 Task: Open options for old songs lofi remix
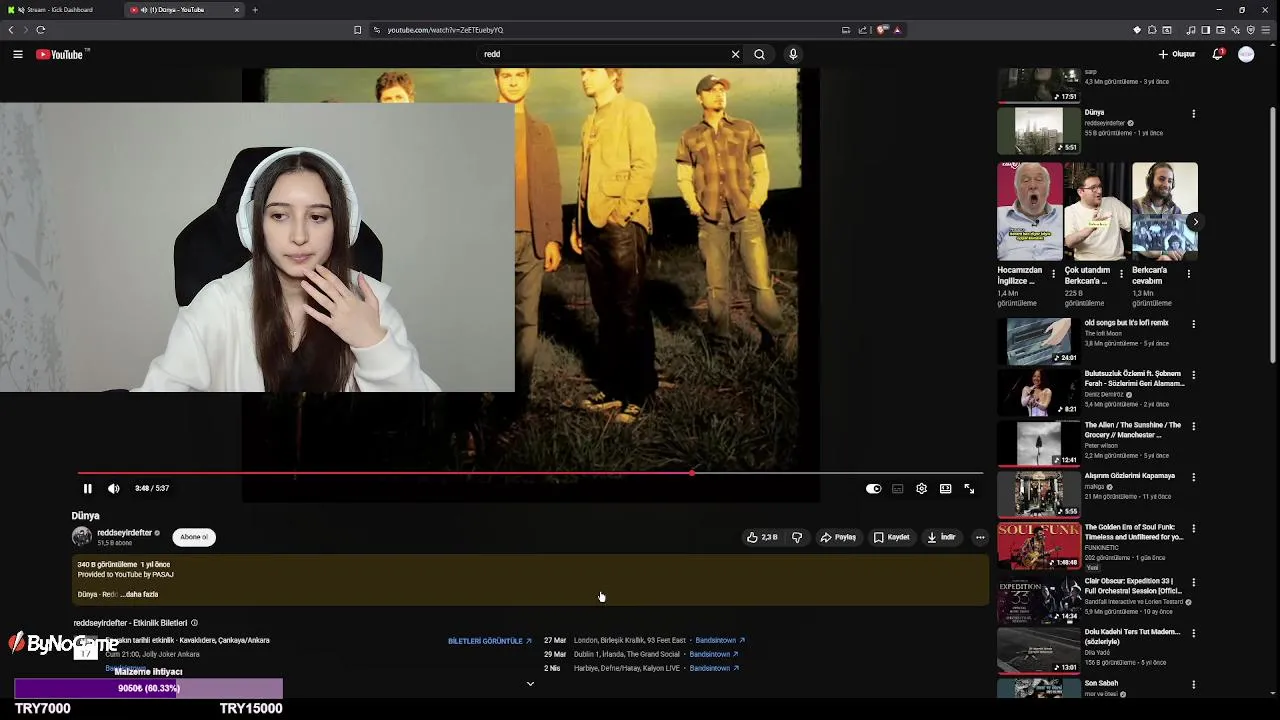click(1193, 324)
